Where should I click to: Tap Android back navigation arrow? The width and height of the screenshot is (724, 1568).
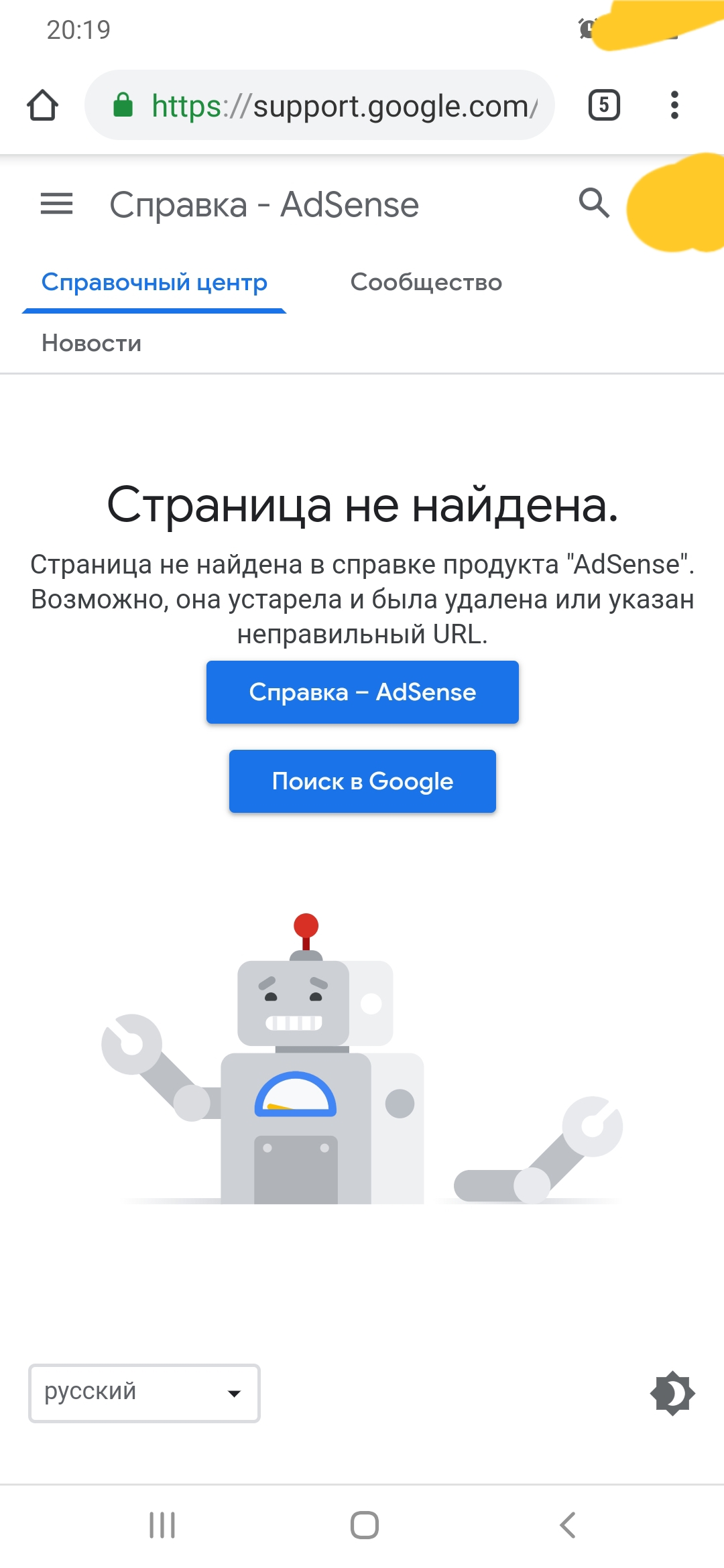tap(567, 1525)
